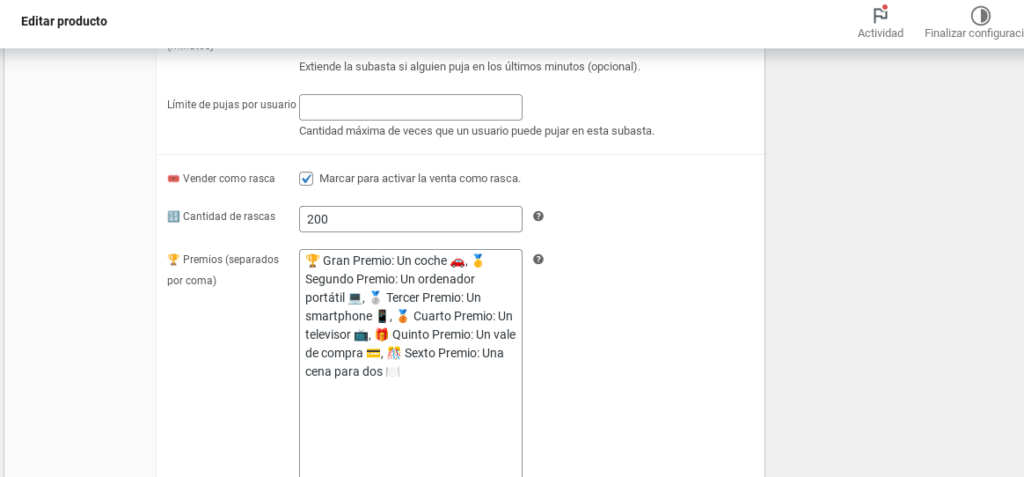This screenshot has height=477, width=1024.
Task: Click help icon next to Cantidad de rascas
Action: pyautogui.click(x=538, y=216)
